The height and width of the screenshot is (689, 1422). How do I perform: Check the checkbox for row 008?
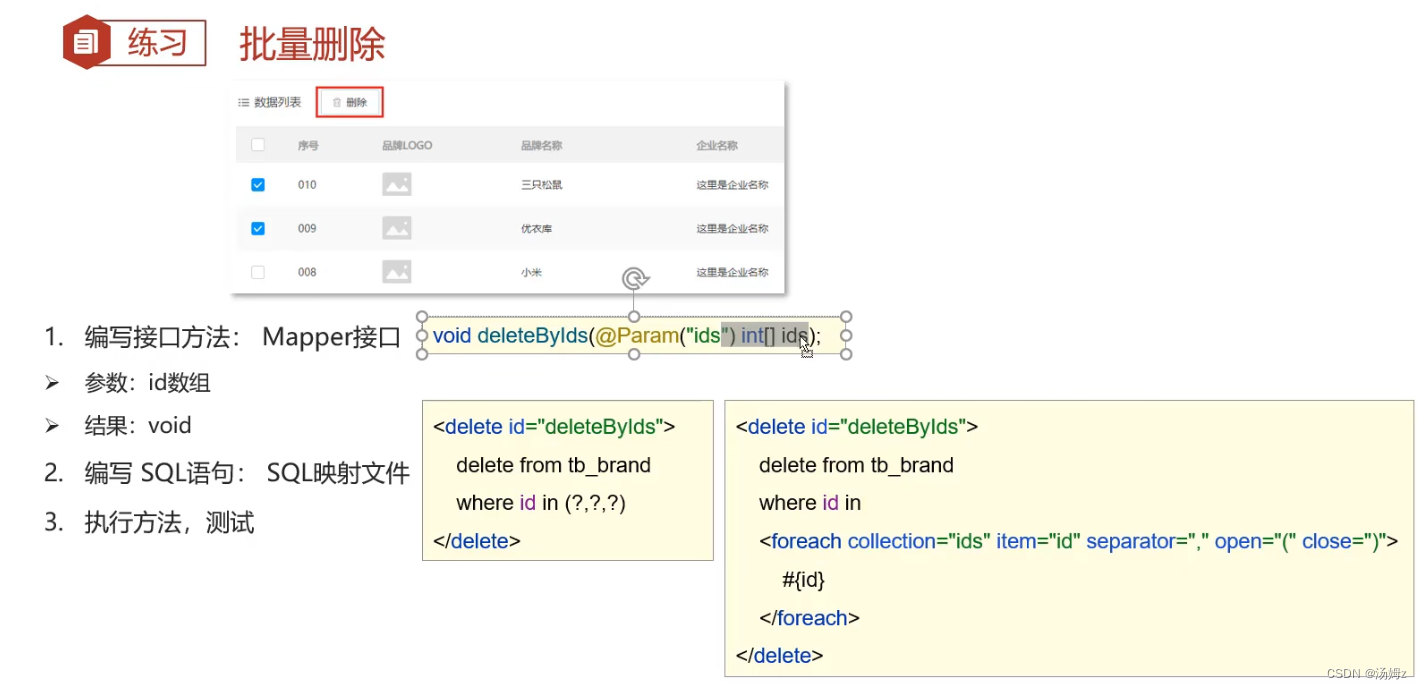(258, 272)
